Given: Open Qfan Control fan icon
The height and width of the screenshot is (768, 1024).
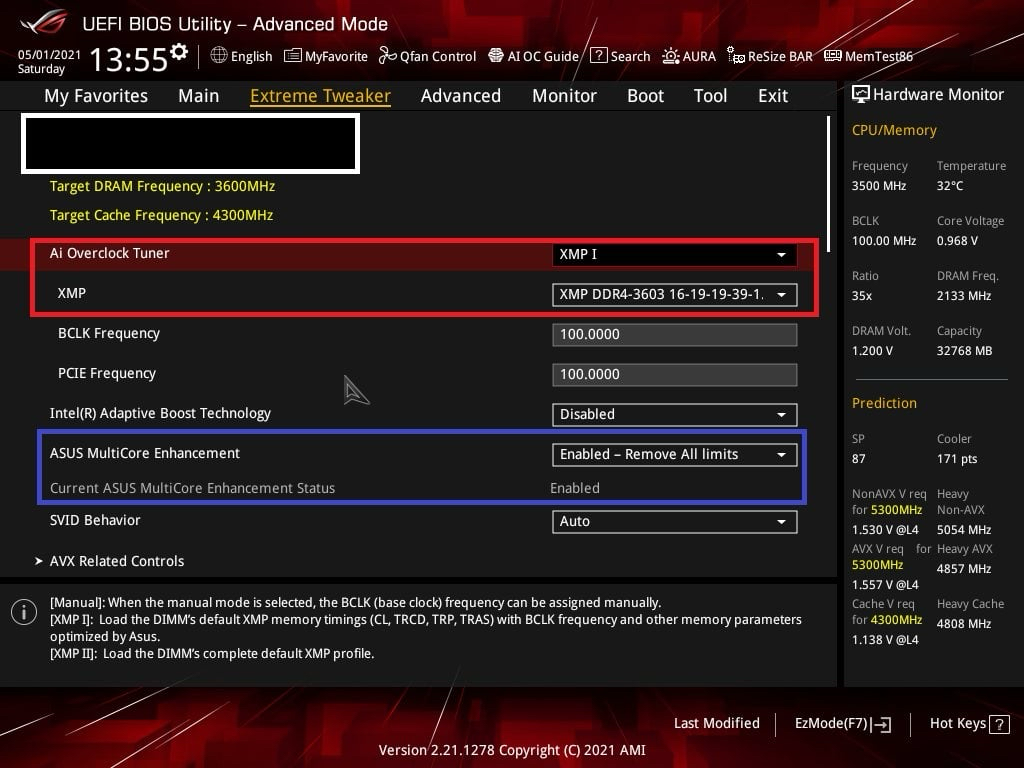Looking at the screenshot, I should 387,56.
